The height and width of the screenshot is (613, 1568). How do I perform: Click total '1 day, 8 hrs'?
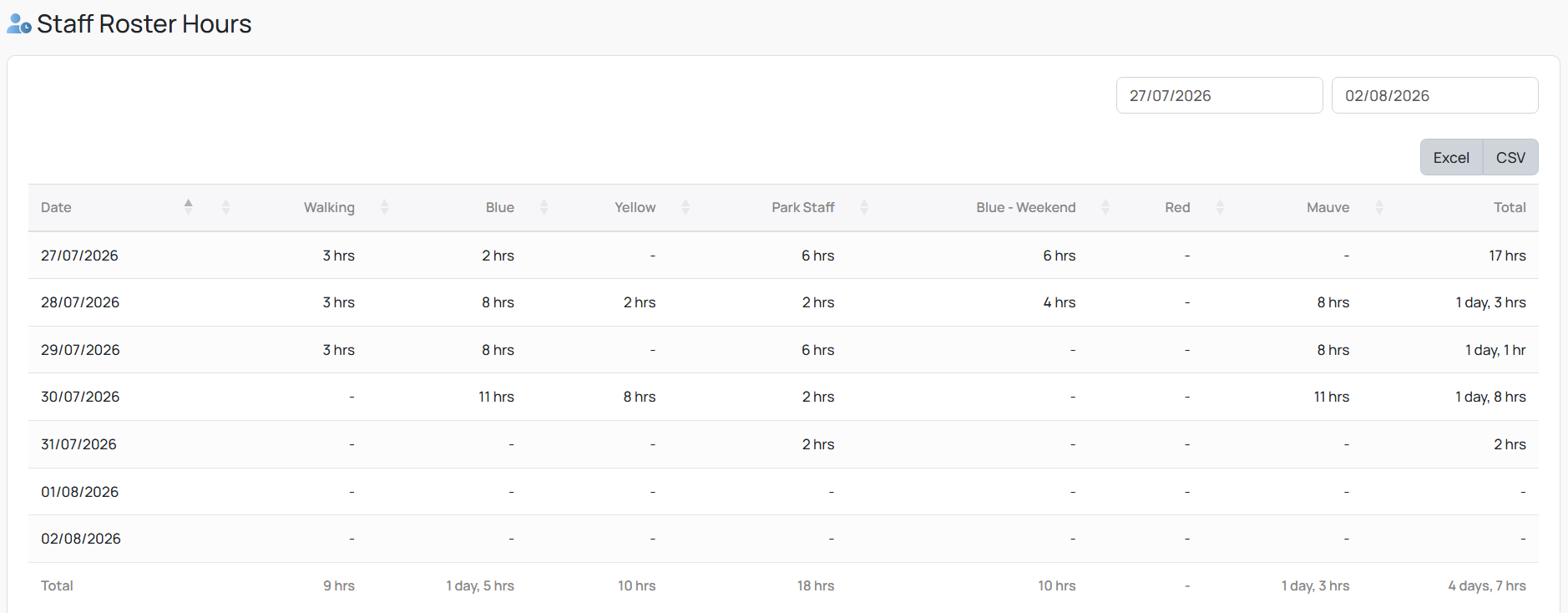[1490, 397]
